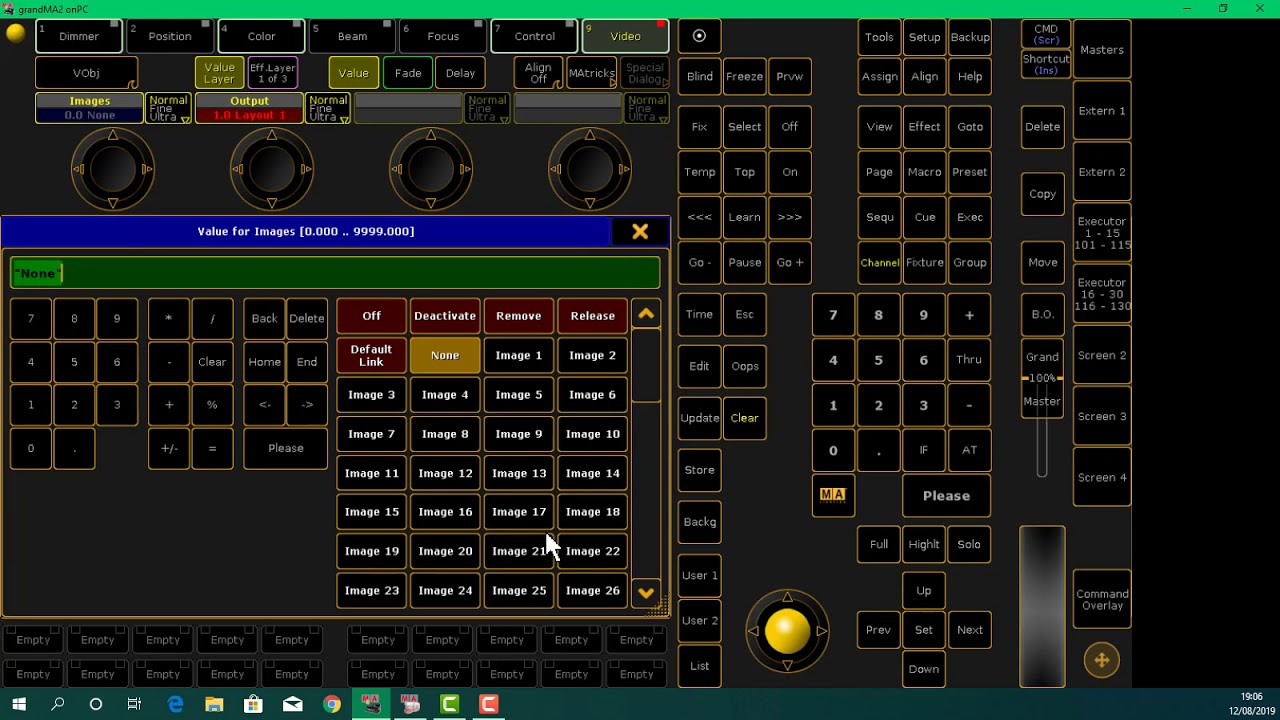Open MAtricks options
The image size is (1280, 720).
click(591, 73)
